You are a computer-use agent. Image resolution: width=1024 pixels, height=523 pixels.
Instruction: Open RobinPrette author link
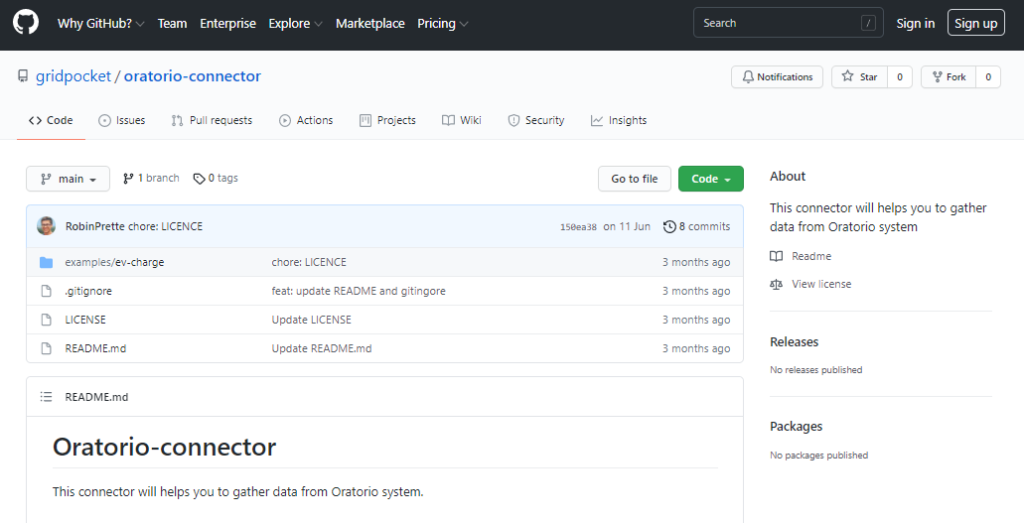pyautogui.click(x=95, y=227)
